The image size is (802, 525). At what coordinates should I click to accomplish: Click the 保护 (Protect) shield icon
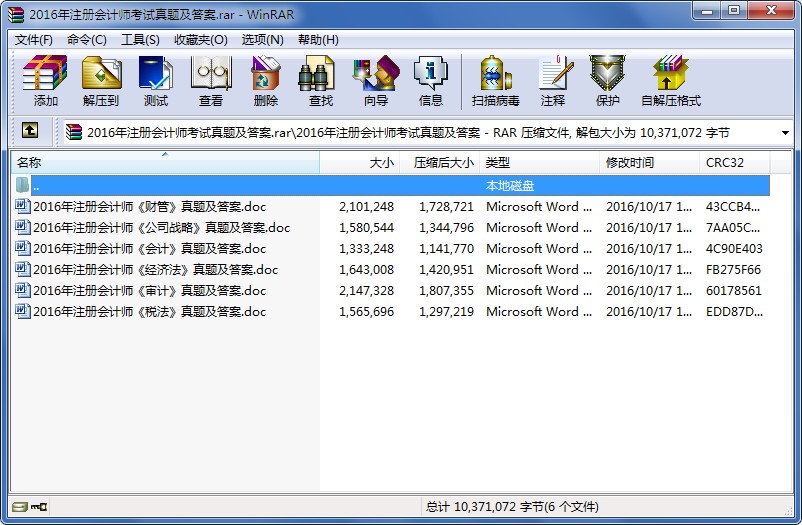coord(607,80)
